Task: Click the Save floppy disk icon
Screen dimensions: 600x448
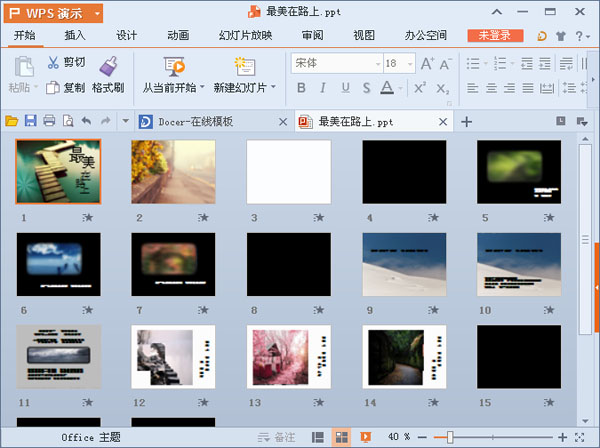Action: [x=31, y=121]
